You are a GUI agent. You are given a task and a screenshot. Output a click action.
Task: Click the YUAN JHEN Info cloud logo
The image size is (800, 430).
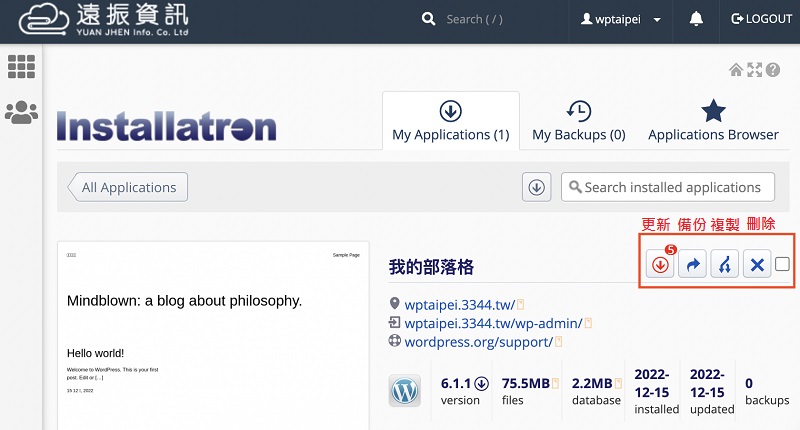[104, 20]
